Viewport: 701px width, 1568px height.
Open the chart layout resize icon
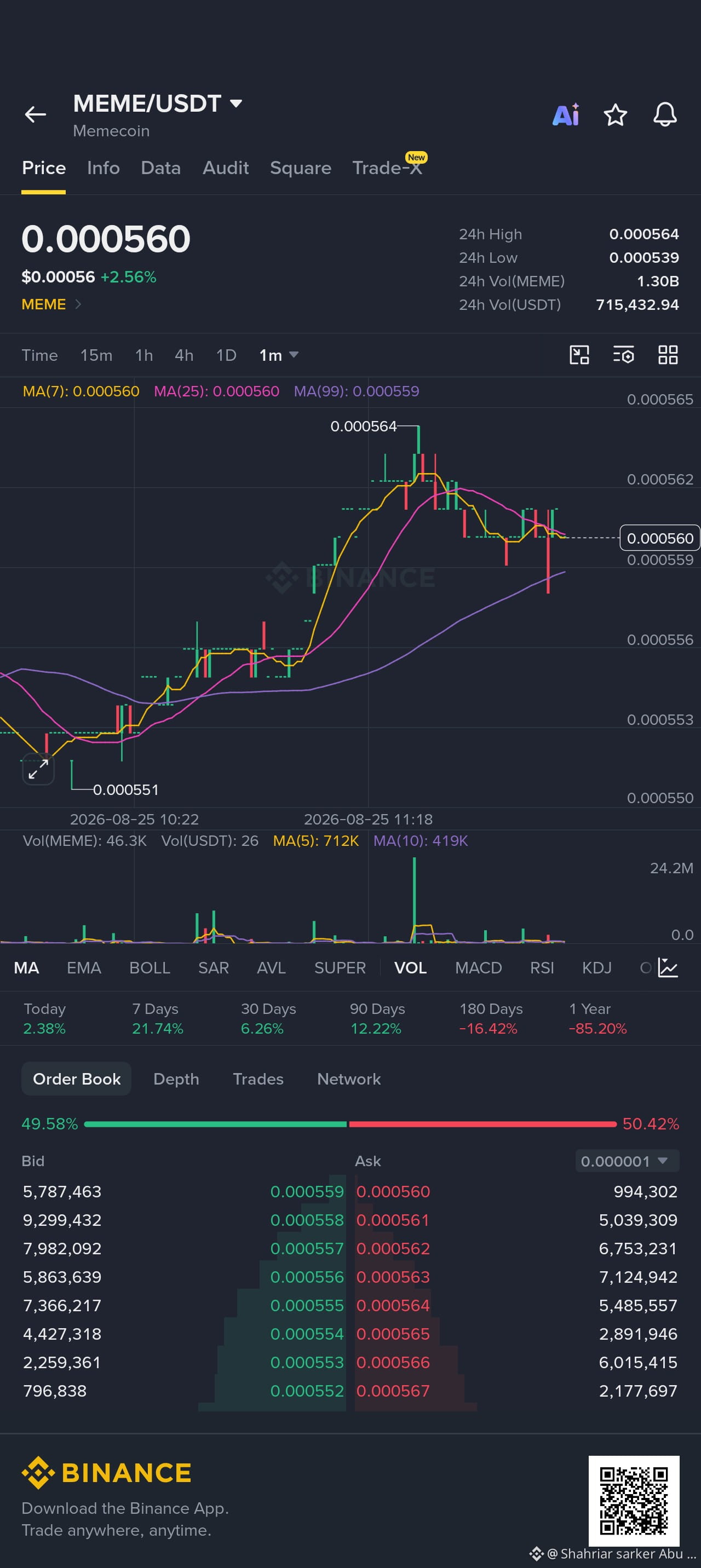[578, 355]
